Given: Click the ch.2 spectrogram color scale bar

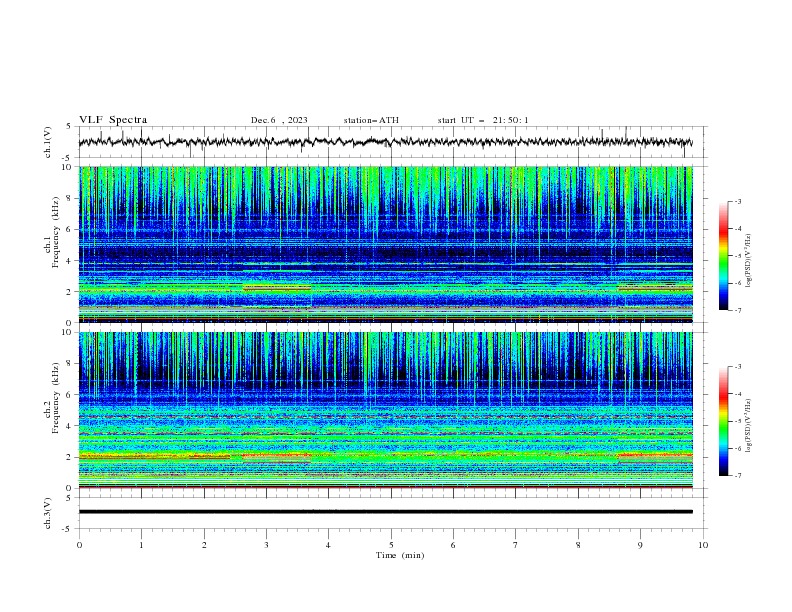Looking at the screenshot, I should 723,421.
